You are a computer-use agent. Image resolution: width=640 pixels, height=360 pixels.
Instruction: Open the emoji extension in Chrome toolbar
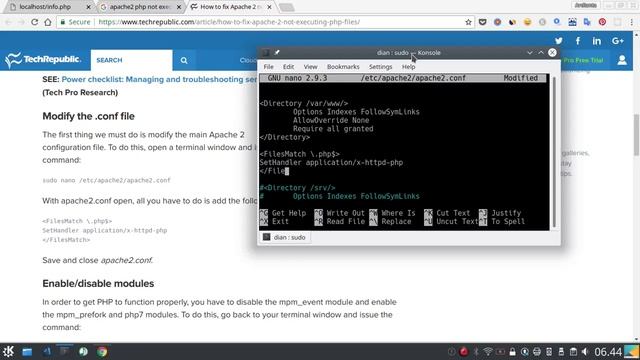click(527, 22)
